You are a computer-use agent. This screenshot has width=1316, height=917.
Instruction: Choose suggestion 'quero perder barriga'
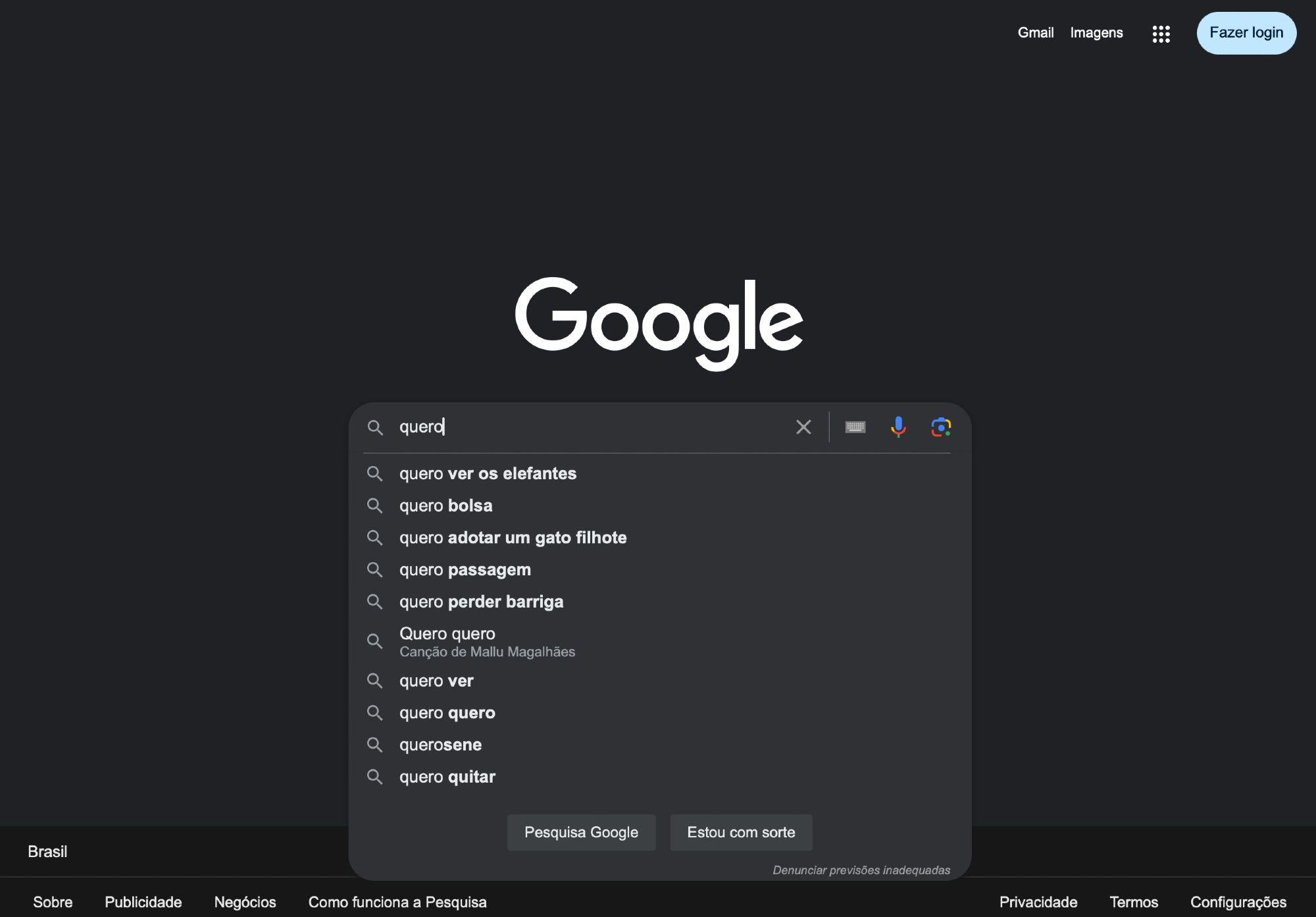659,602
